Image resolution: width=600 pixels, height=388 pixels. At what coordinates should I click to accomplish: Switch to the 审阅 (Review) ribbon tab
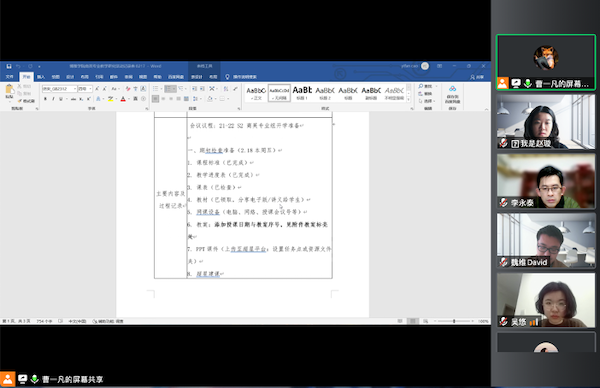tap(128, 77)
